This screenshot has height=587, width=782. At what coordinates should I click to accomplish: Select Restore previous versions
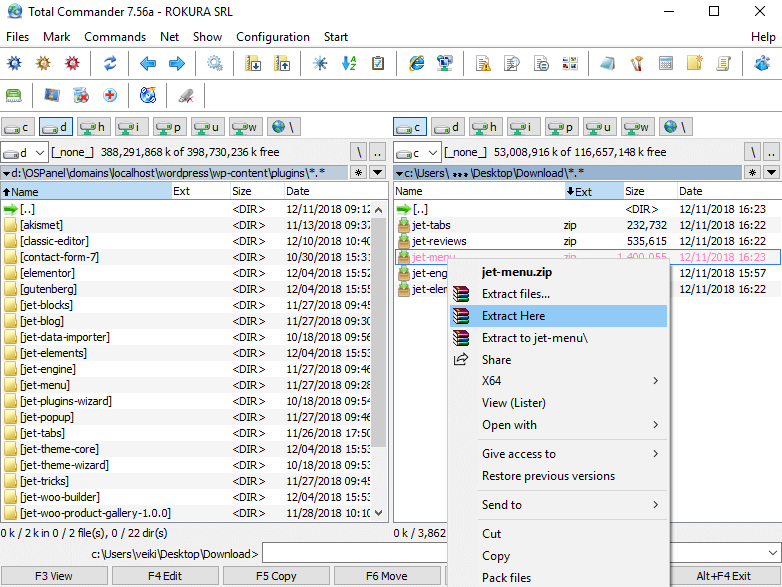pos(558,476)
